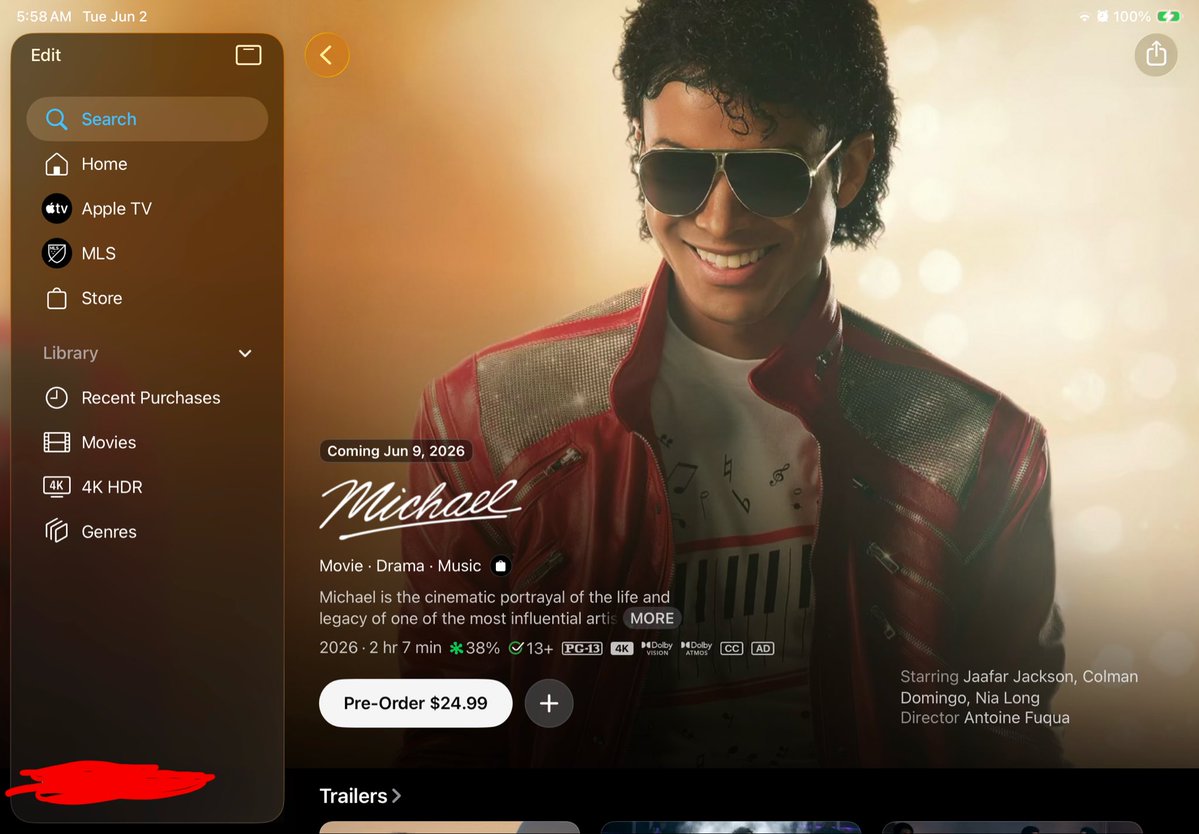This screenshot has width=1199, height=834.
Task: Click the 4K quality badge
Action: [x=622, y=648]
